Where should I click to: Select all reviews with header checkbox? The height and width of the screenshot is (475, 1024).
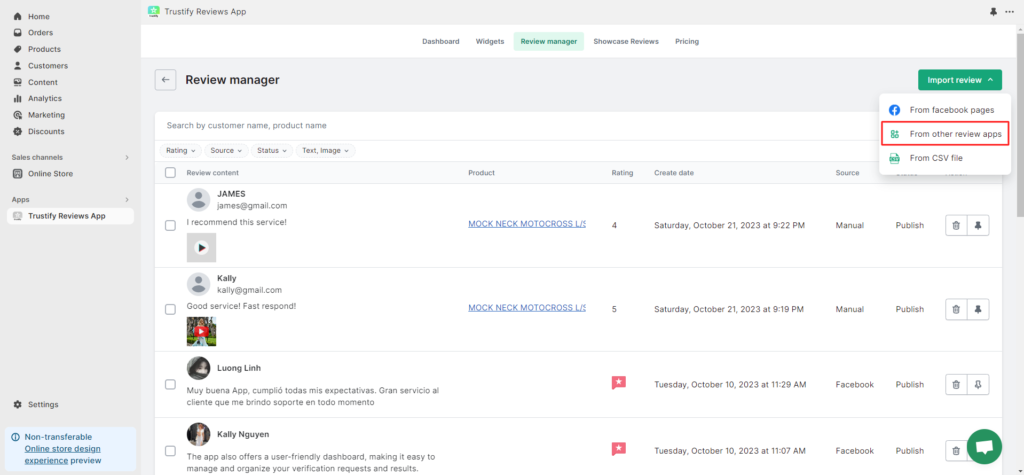point(170,172)
